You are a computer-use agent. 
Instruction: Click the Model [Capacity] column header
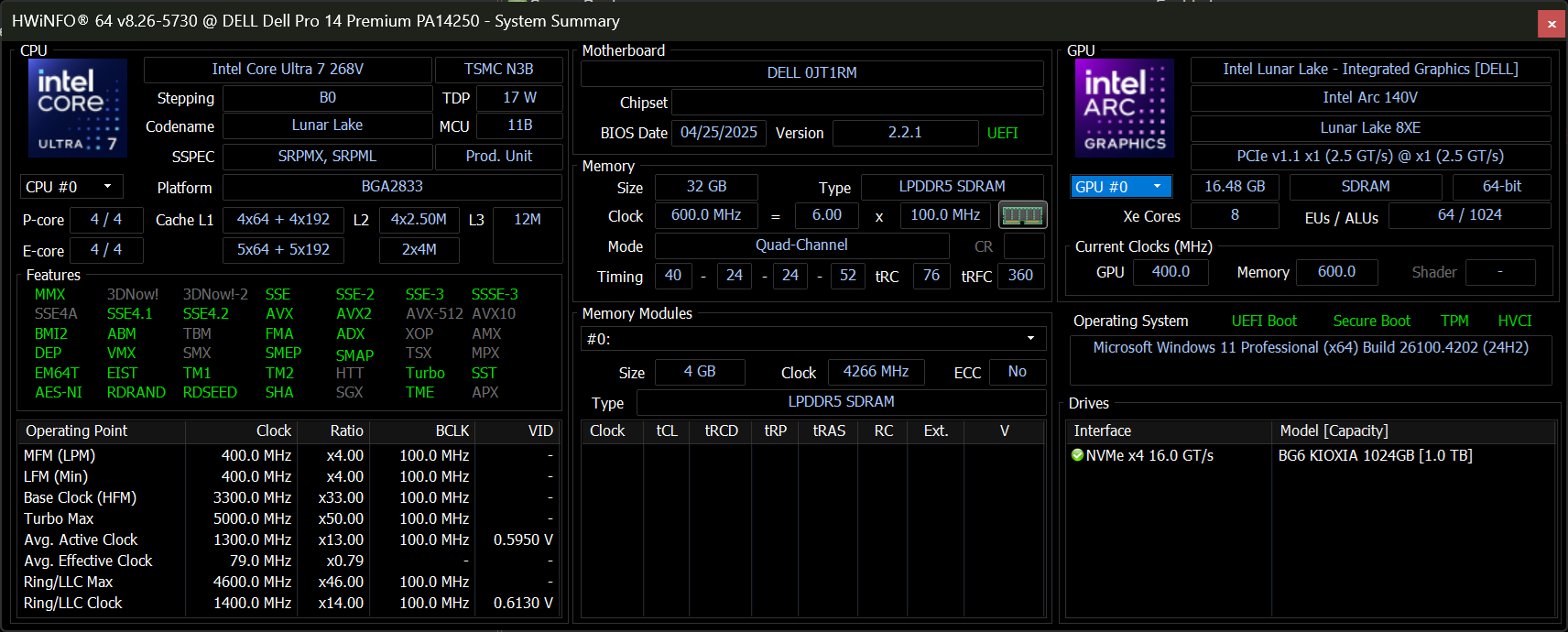[x=1414, y=430]
